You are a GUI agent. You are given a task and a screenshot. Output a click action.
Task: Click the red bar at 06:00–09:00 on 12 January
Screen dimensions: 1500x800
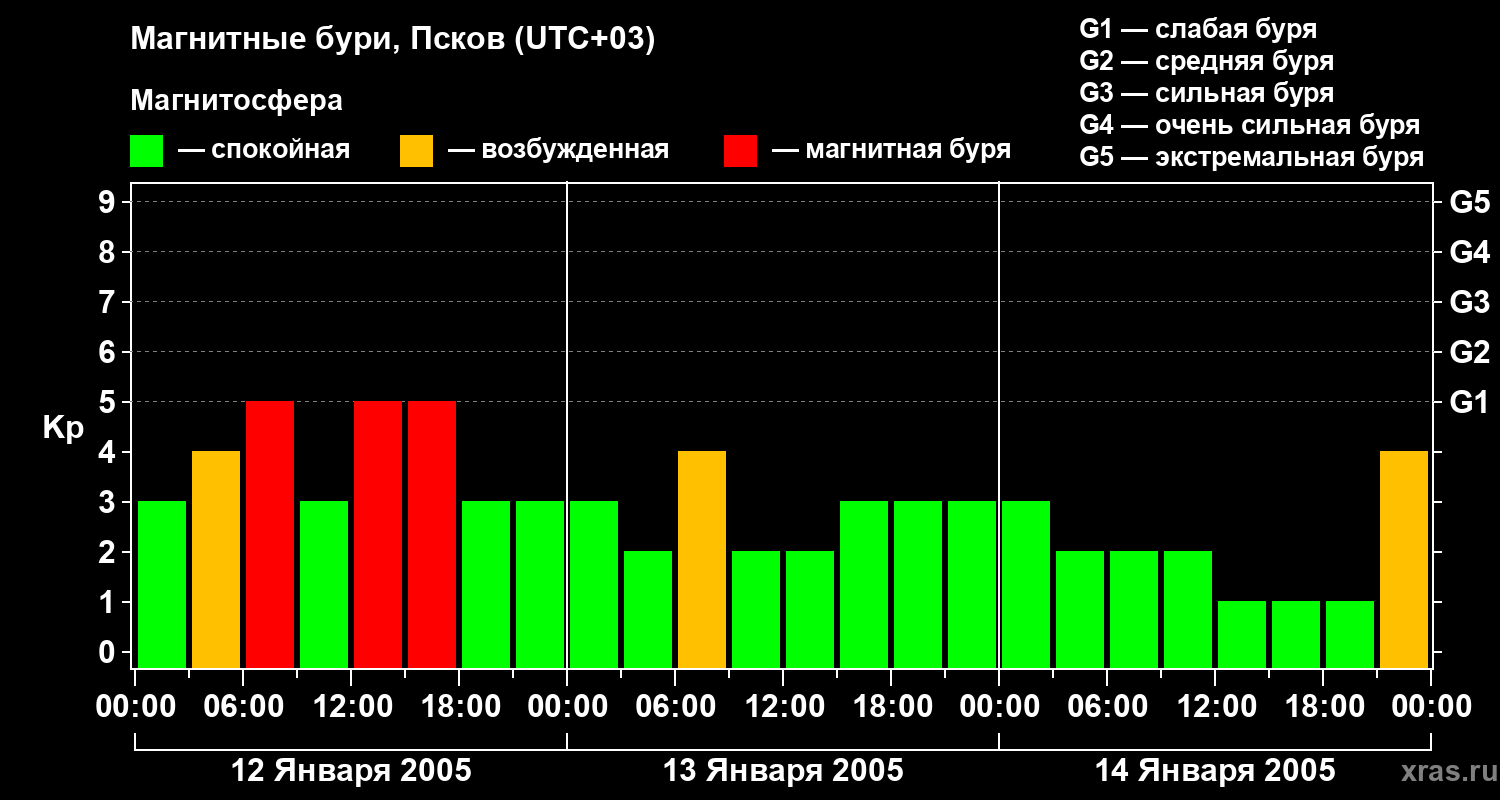pos(270,534)
